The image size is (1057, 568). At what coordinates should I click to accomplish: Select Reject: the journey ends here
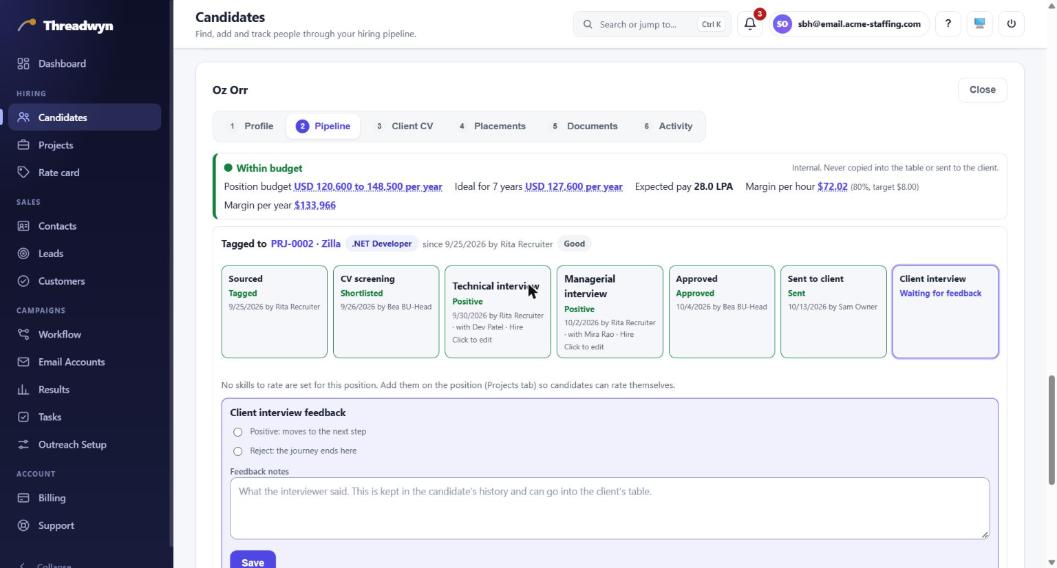237,451
